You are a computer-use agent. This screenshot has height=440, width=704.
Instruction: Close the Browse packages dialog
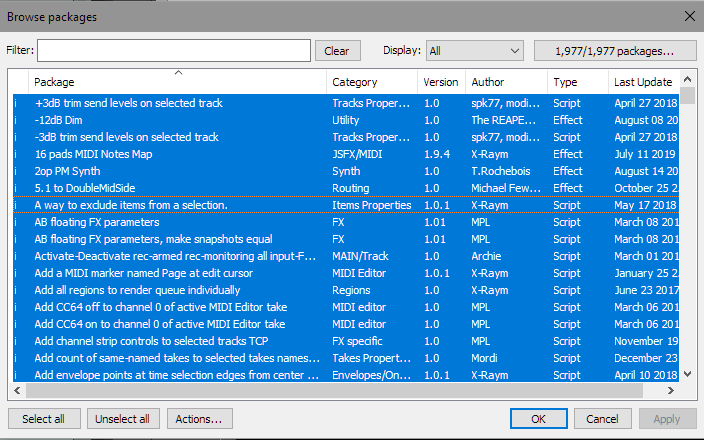click(x=688, y=14)
